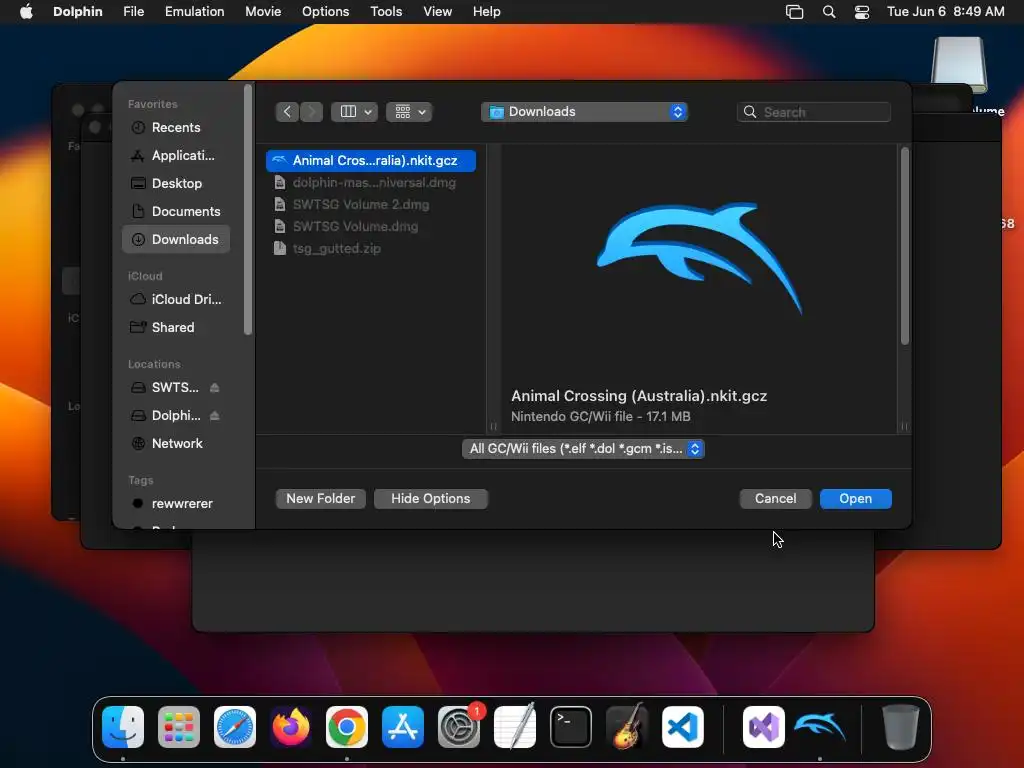Click tsg_gutted.zip file
Screen dimensions: 1024x768
click(x=371, y=249)
